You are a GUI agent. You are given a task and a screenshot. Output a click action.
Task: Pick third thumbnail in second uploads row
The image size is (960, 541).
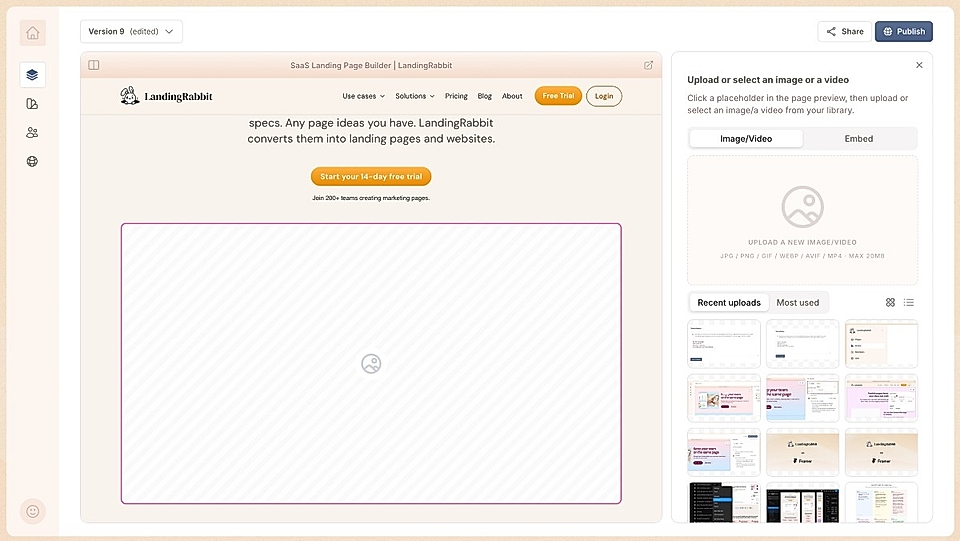click(x=881, y=398)
